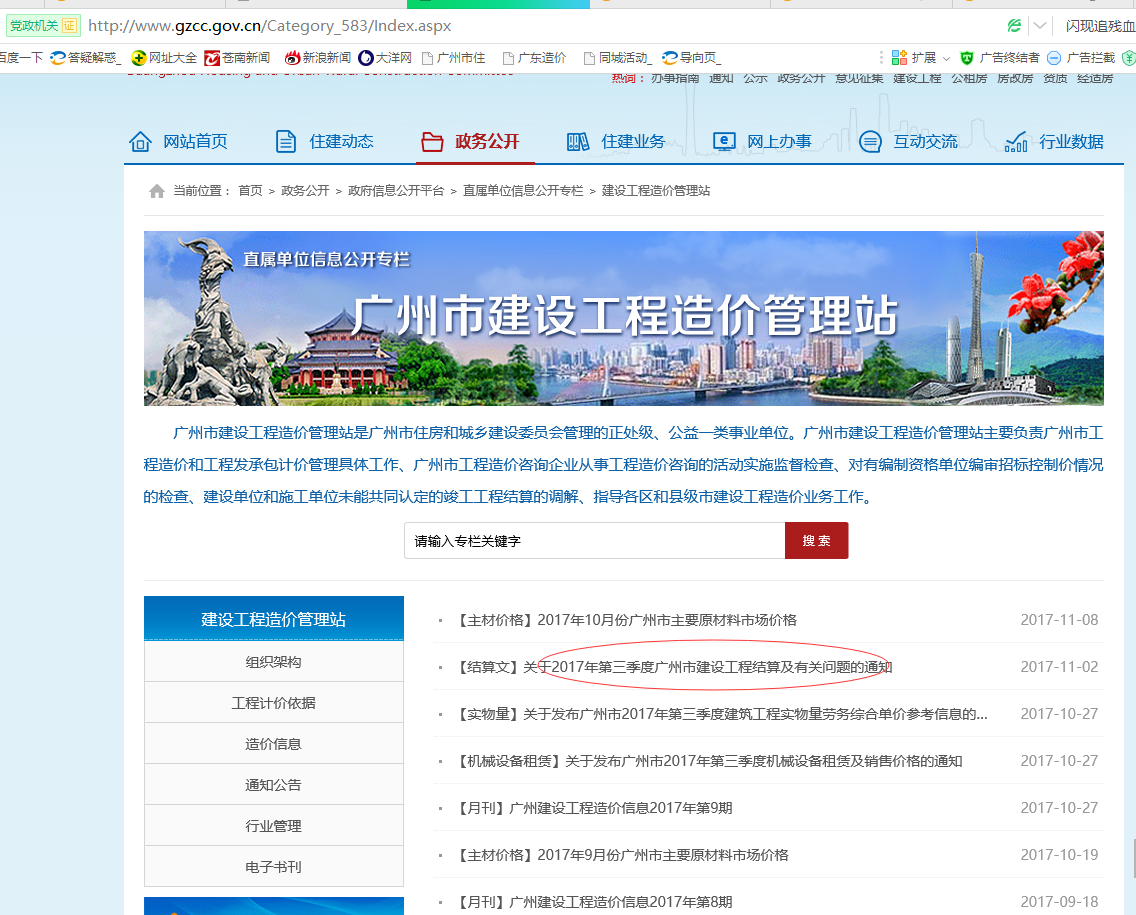Click the 广州市建设工程造价管理站 banner image
The height and width of the screenshot is (915, 1136).
pos(624,318)
